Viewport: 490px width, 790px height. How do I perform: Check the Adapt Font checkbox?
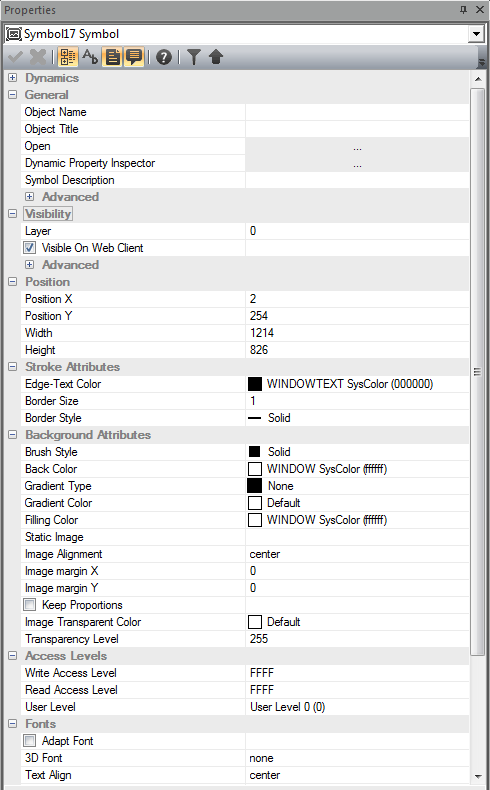tap(30, 741)
